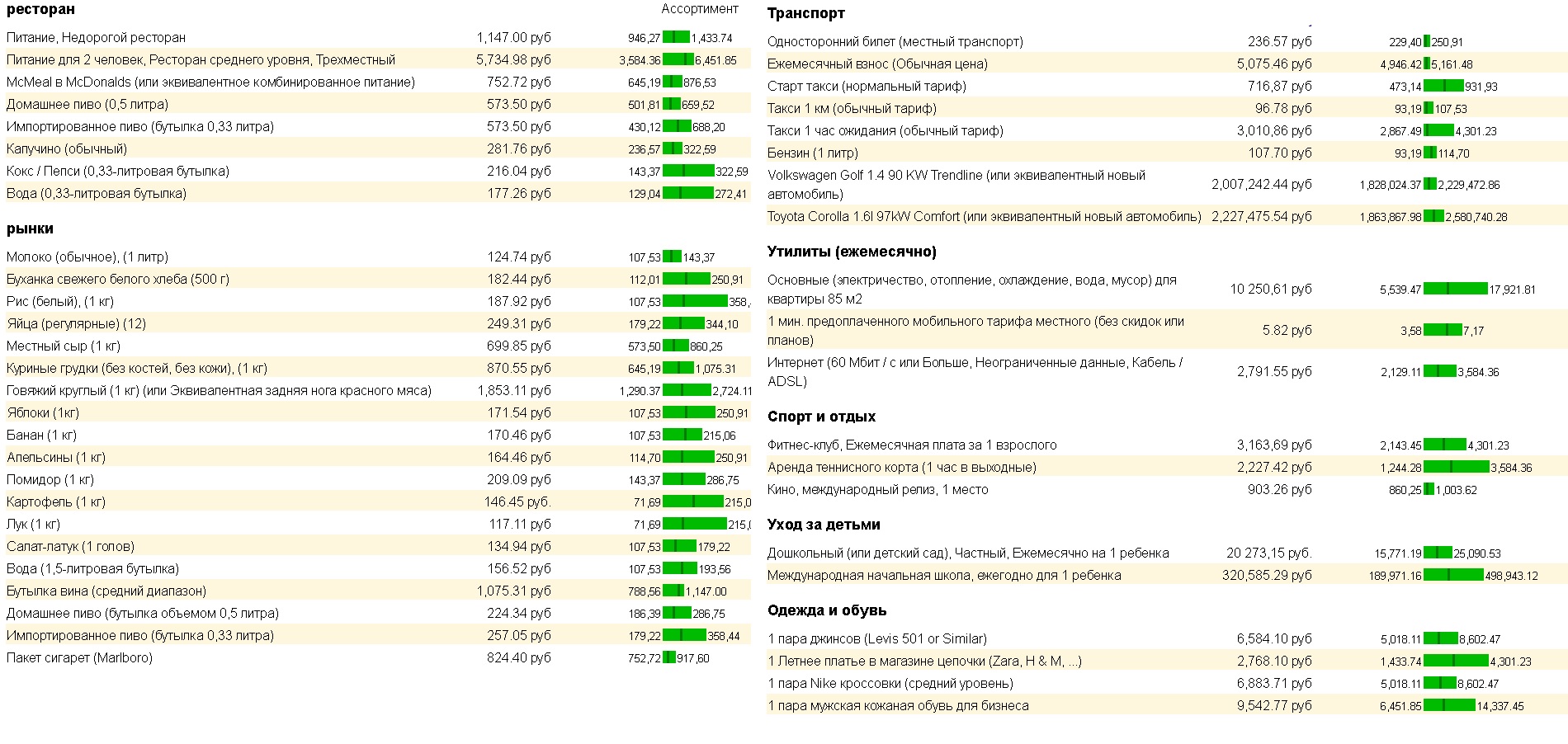Click the price '187.92 руб'
This screenshot has height=744, width=1568.
click(518, 302)
